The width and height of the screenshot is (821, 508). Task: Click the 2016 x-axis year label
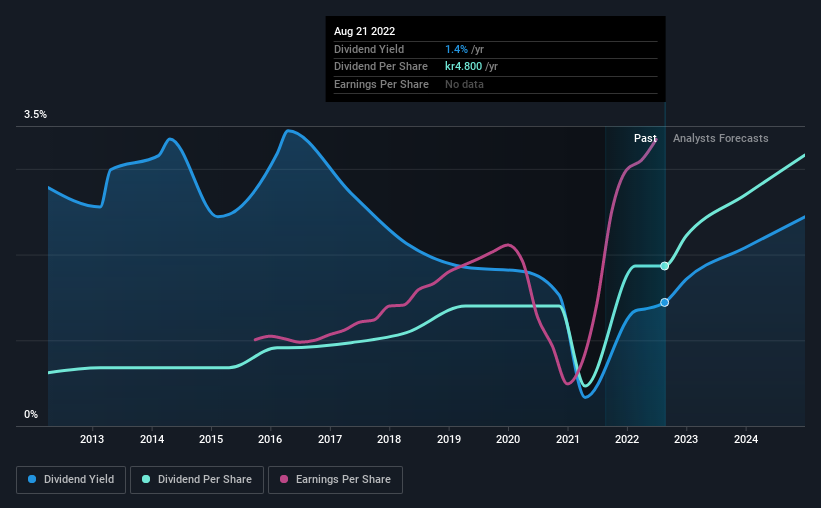tap(270, 439)
